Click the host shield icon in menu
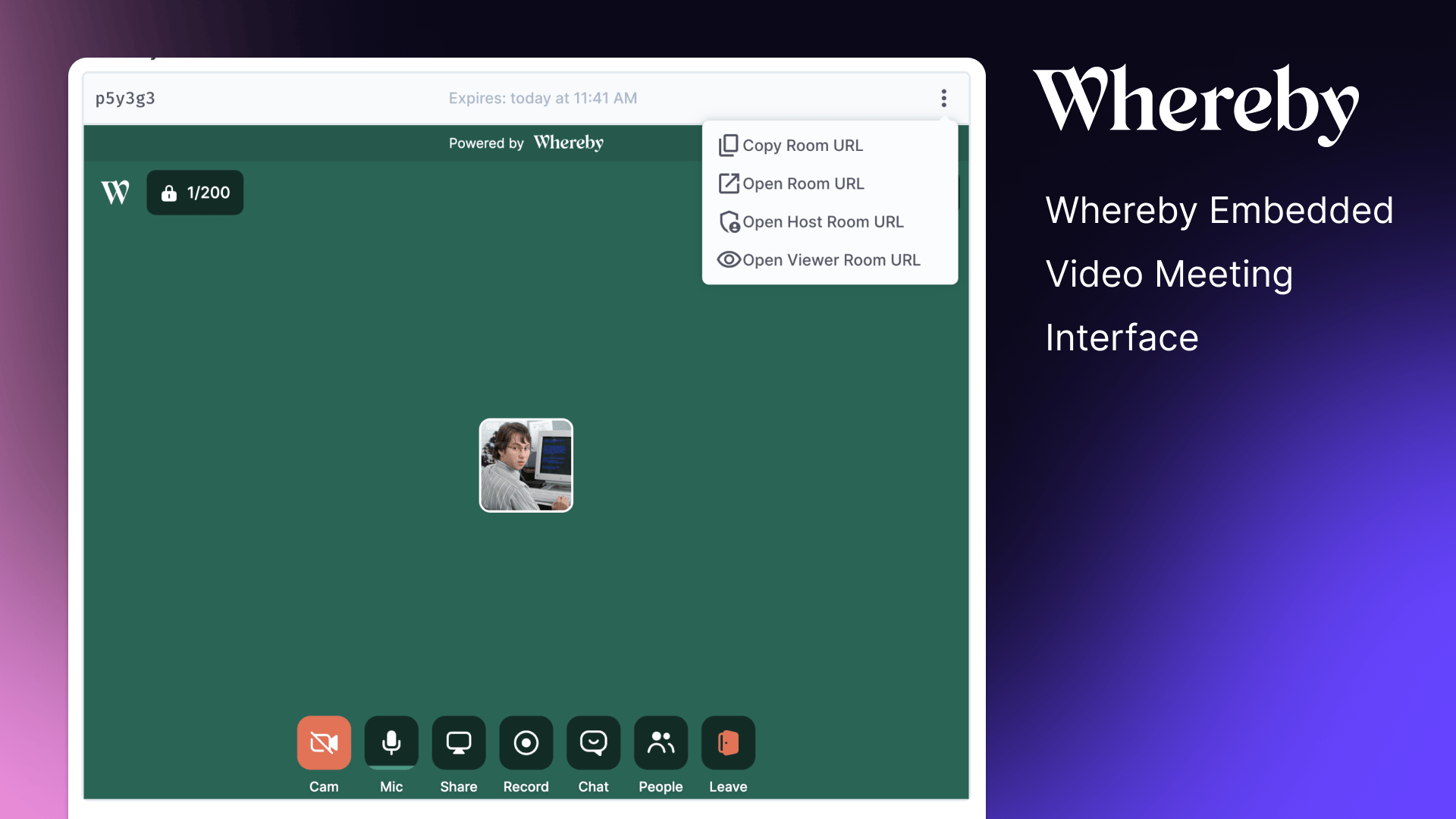 pos(729,221)
